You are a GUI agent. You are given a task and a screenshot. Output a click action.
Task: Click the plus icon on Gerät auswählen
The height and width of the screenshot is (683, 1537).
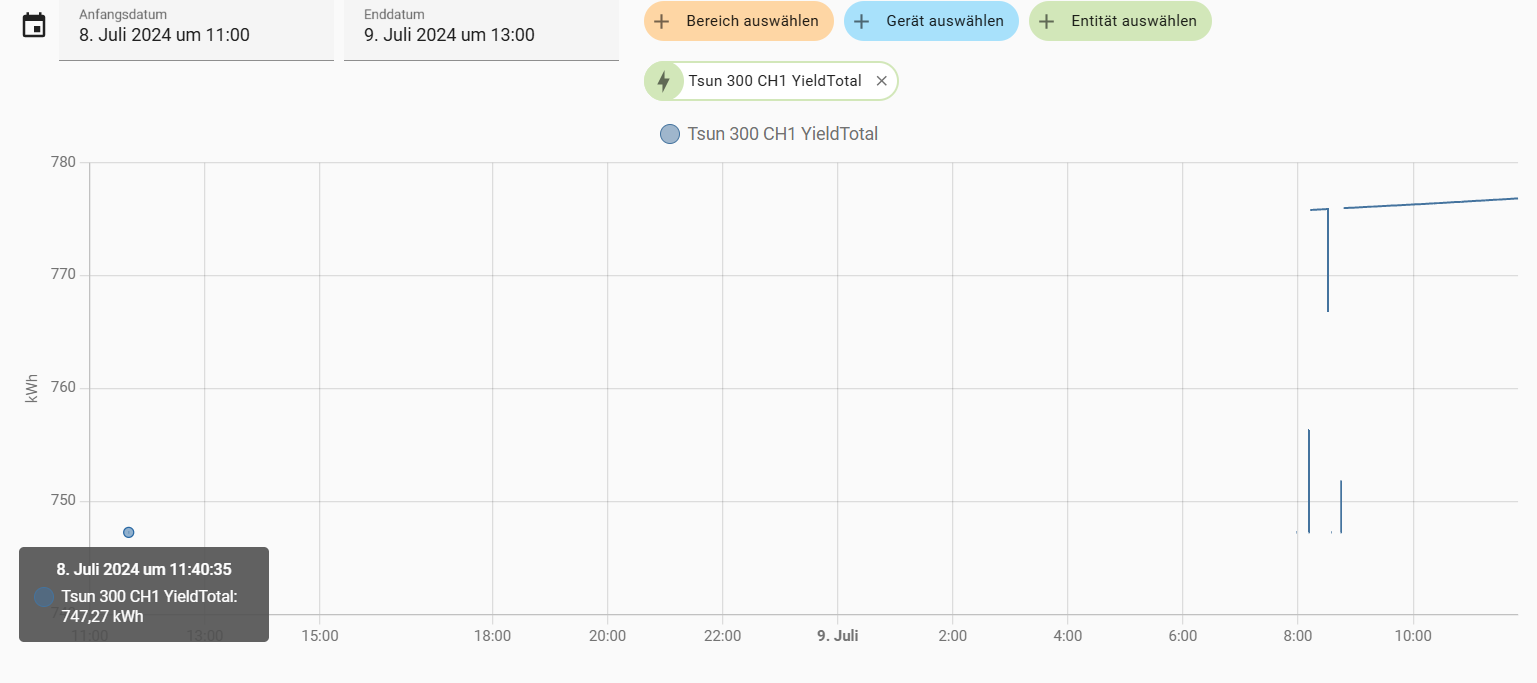tap(861, 21)
